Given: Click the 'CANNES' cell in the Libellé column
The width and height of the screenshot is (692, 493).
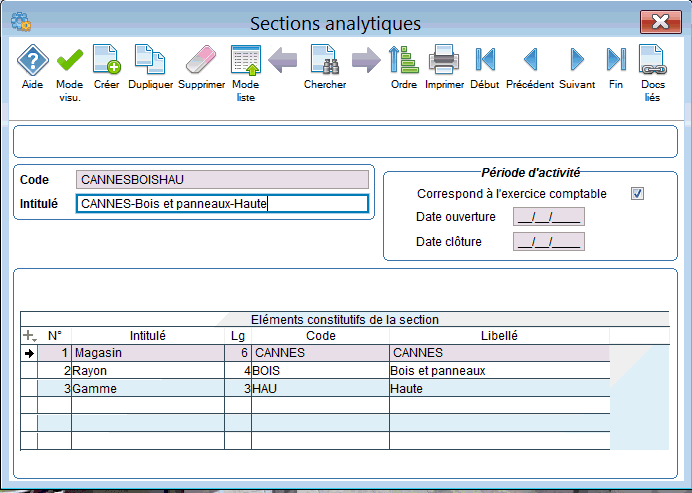Looking at the screenshot, I should (500, 353).
